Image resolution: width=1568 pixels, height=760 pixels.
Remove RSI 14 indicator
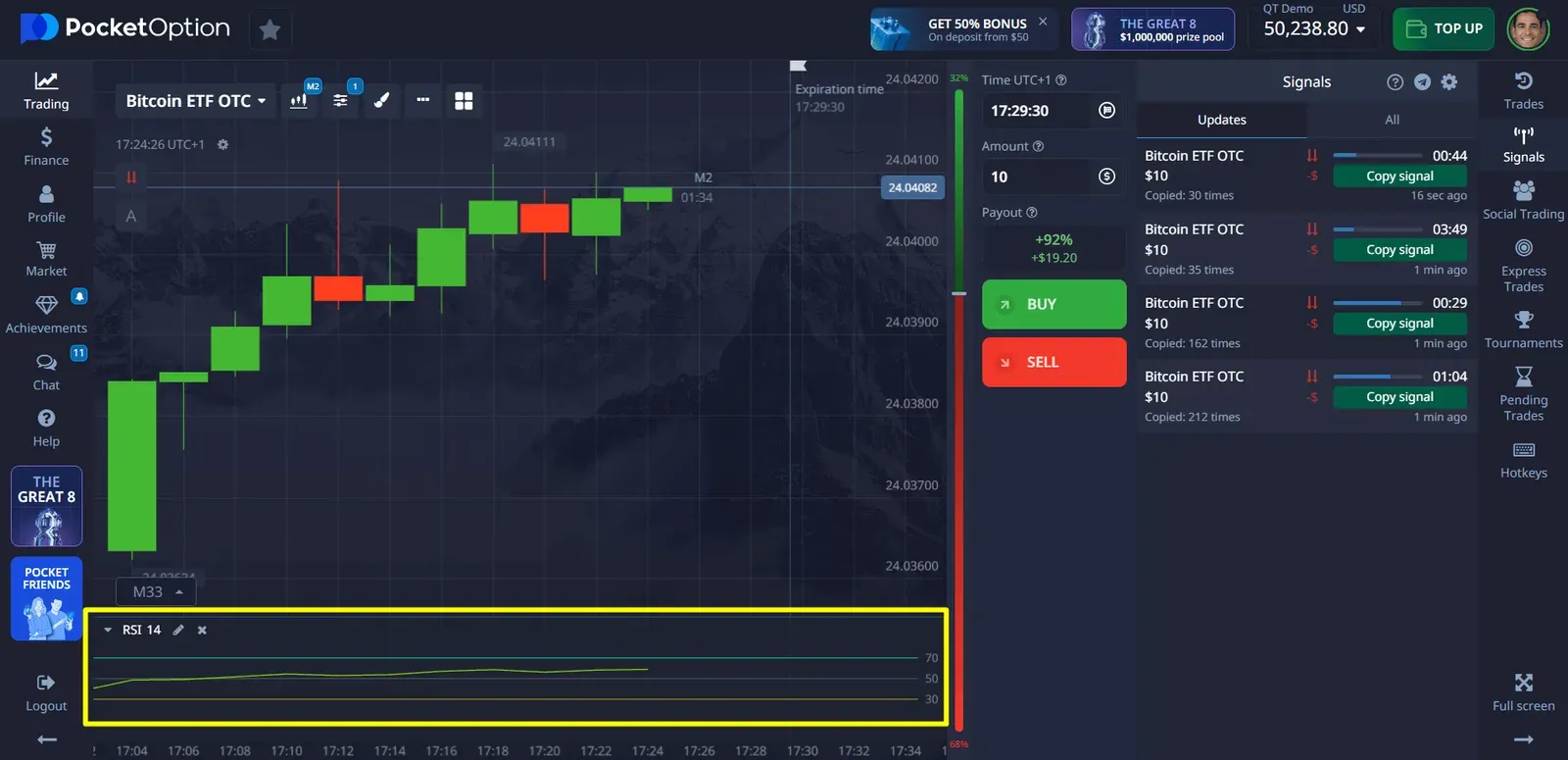pos(202,631)
